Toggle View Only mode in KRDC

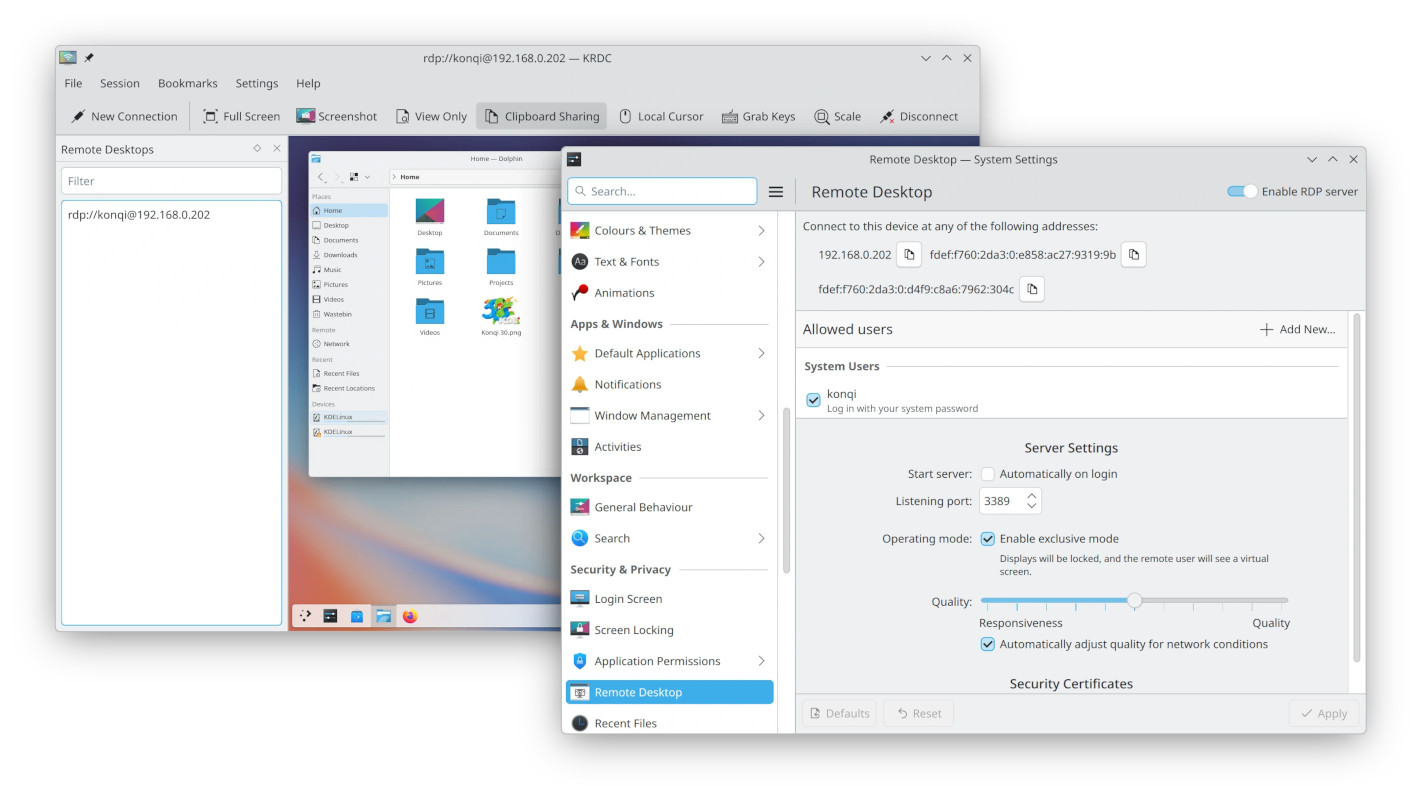click(430, 116)
